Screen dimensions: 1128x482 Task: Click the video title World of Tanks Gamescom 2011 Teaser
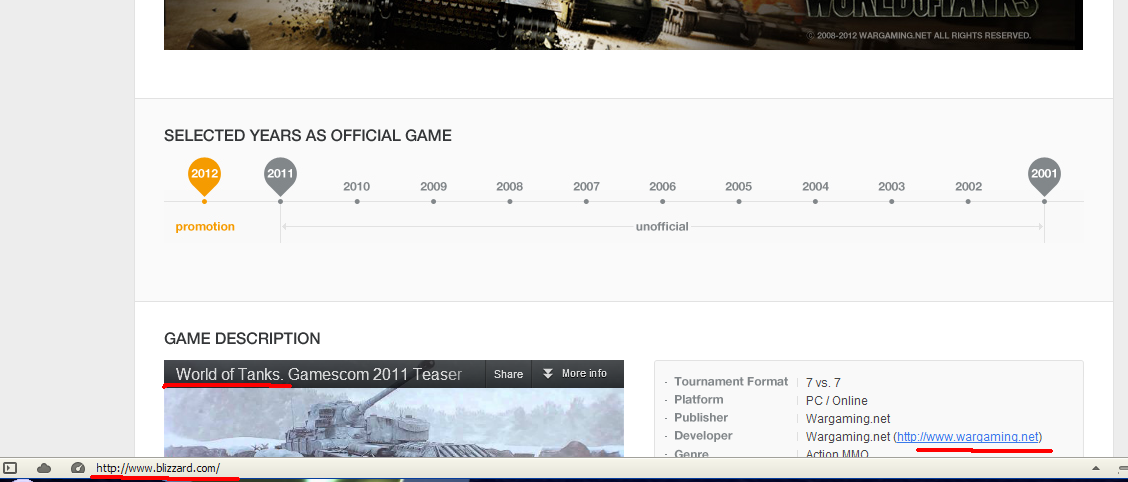319,374
